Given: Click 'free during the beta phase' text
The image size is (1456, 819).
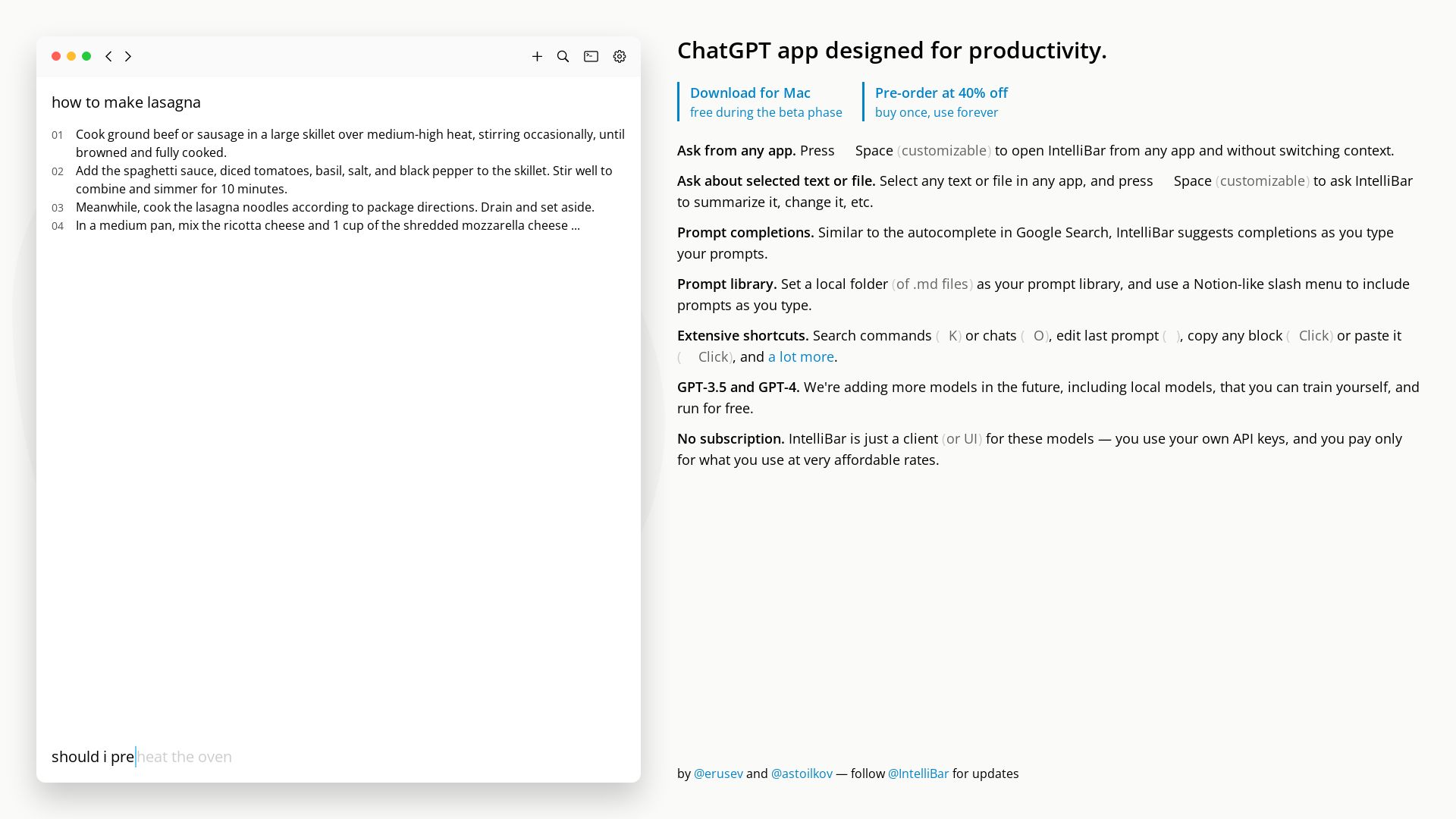Looking at the screenshot, I should point(765,111).
